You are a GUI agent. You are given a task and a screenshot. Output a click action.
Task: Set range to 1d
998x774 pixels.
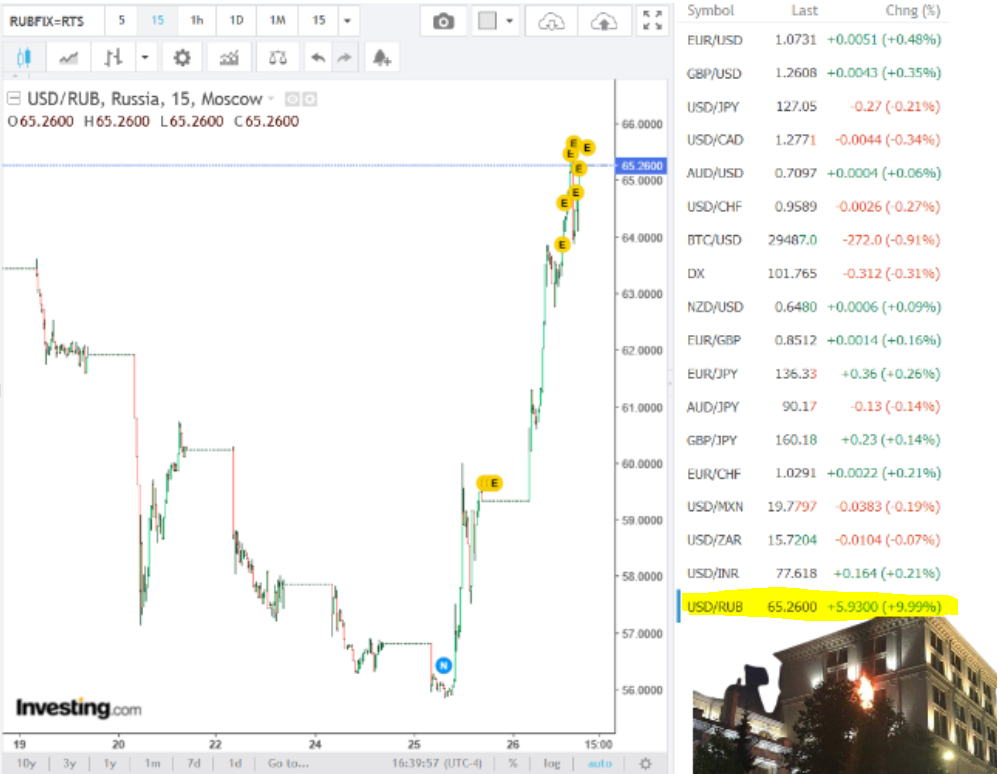coord(235,763)
